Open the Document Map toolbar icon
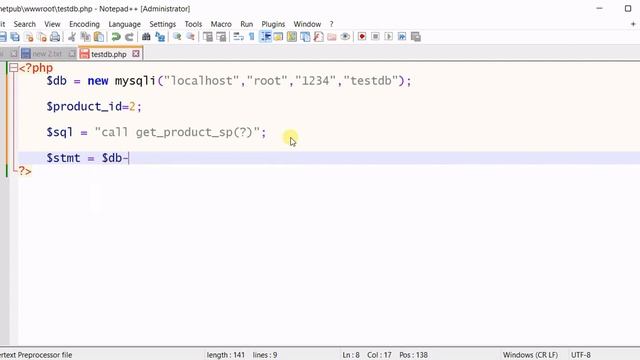 (x=292, y=37)
